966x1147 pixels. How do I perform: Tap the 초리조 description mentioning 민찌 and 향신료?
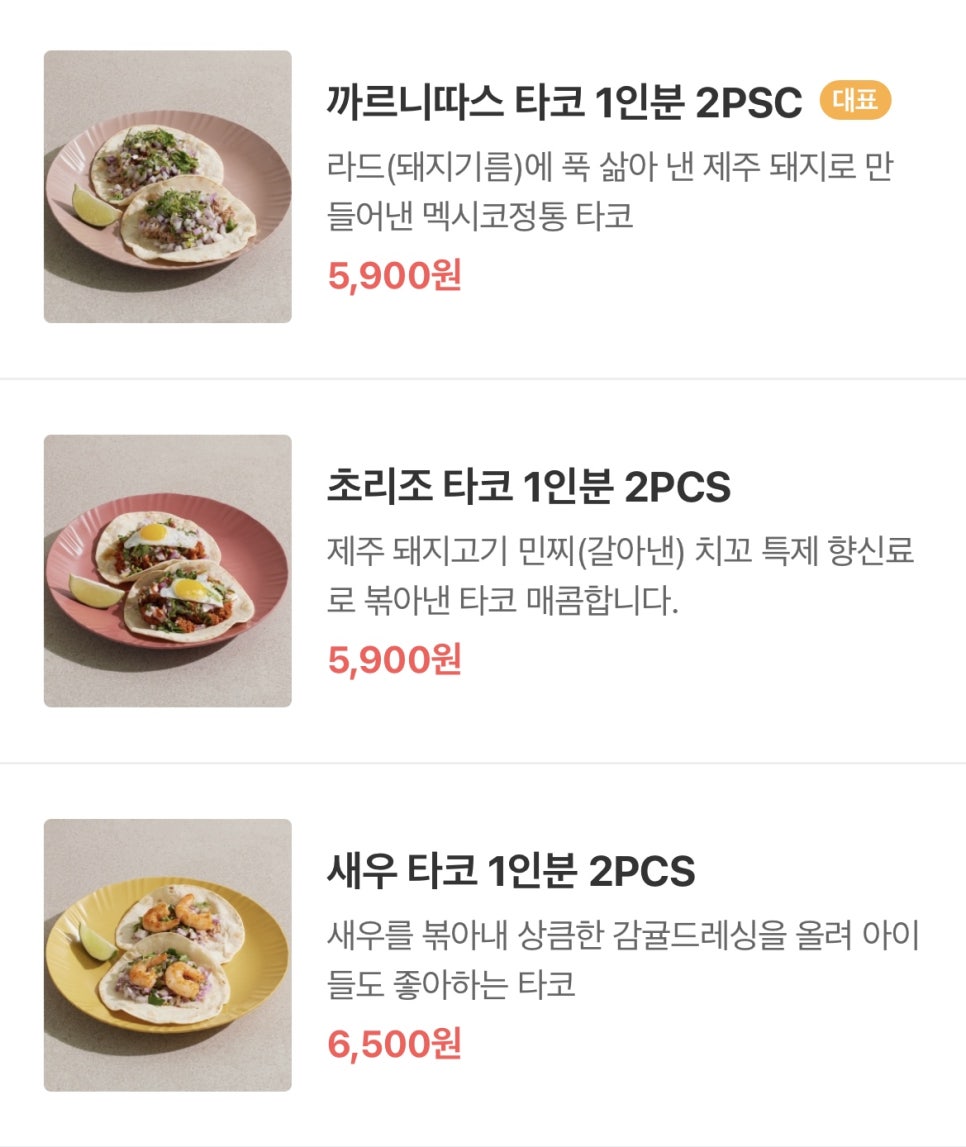click(x=620, y=575)
